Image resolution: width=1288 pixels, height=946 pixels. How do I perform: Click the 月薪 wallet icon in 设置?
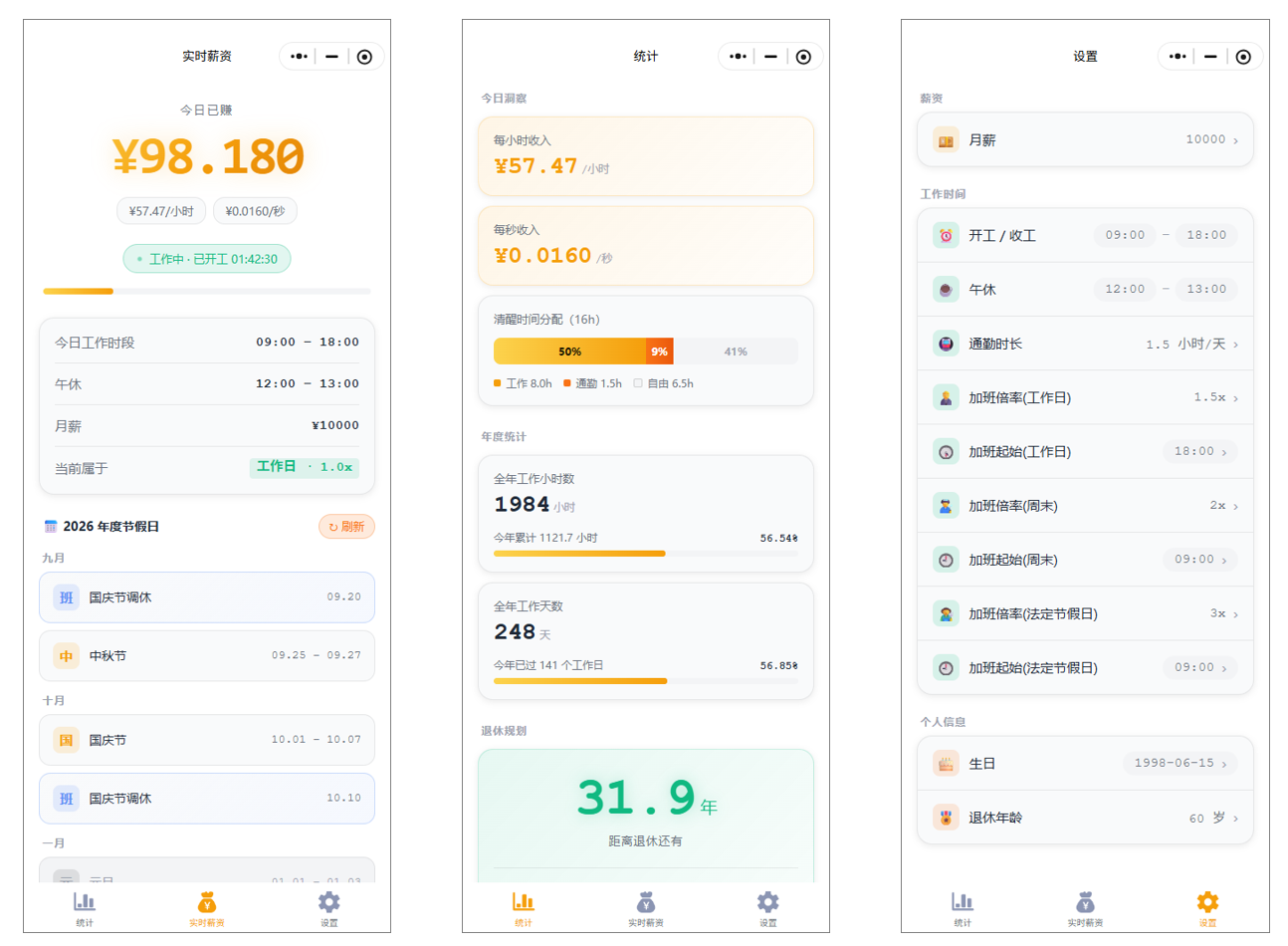tap(946, 140)
